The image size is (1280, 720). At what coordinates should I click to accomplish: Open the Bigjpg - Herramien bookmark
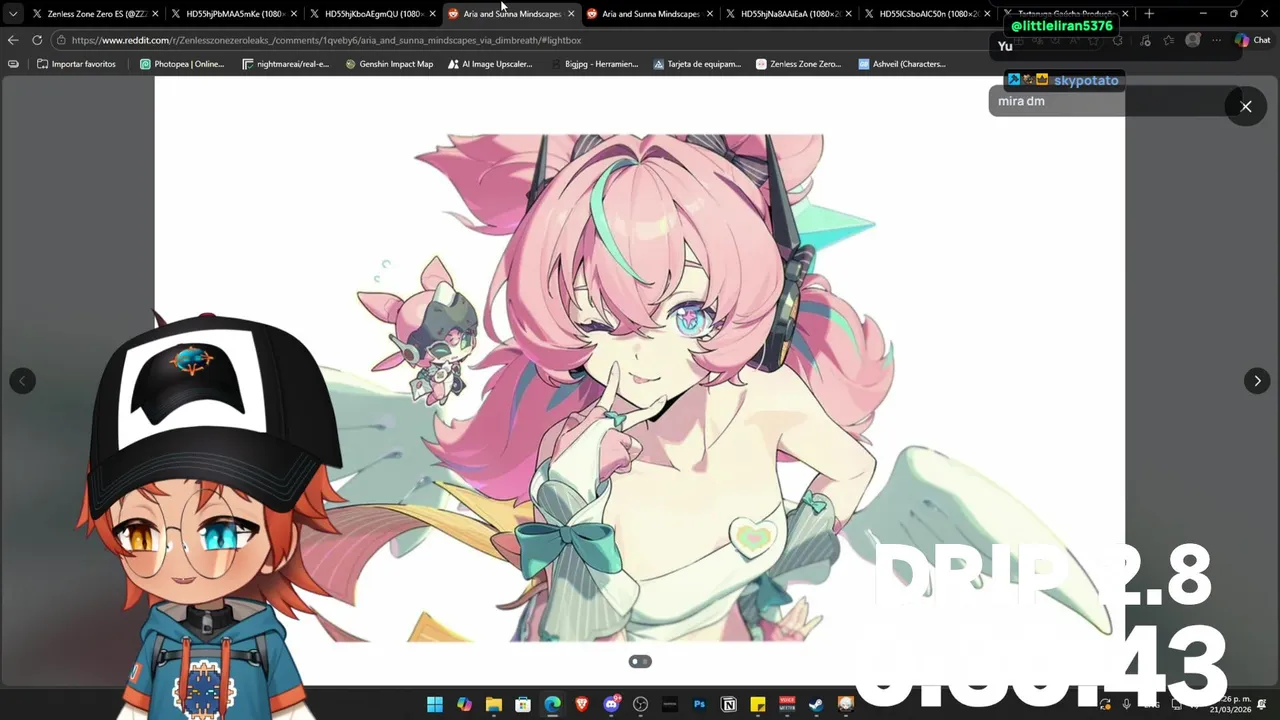point(594,64)
